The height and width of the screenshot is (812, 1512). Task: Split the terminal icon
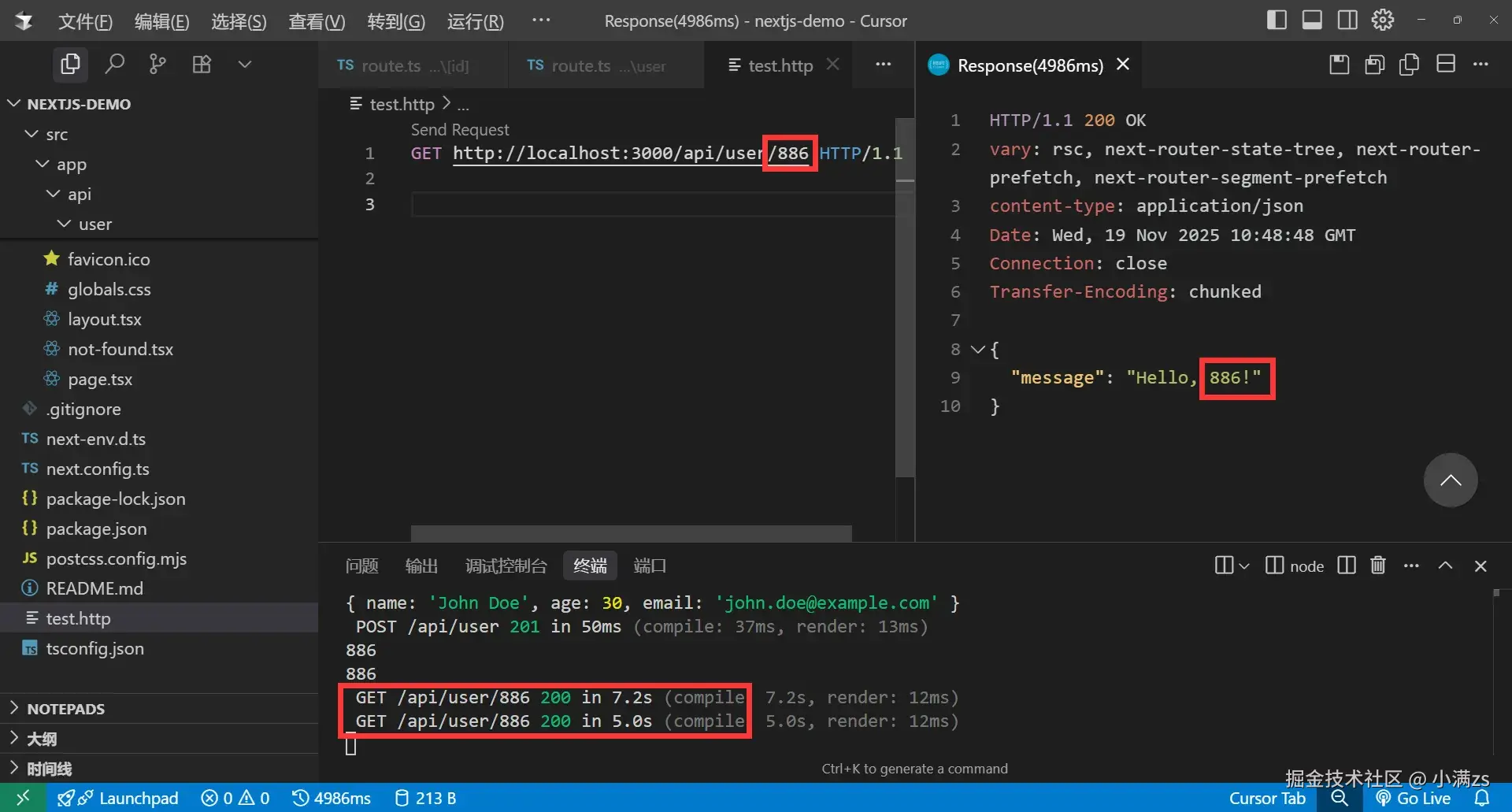(x=1347, y=565)
